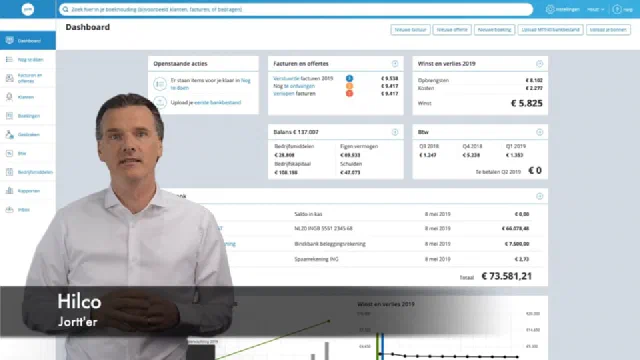The height and width of the screenshot is (360, 640).
Task: Click the Rapporten chart icon in sidebar
Action: tap(9, 191)
